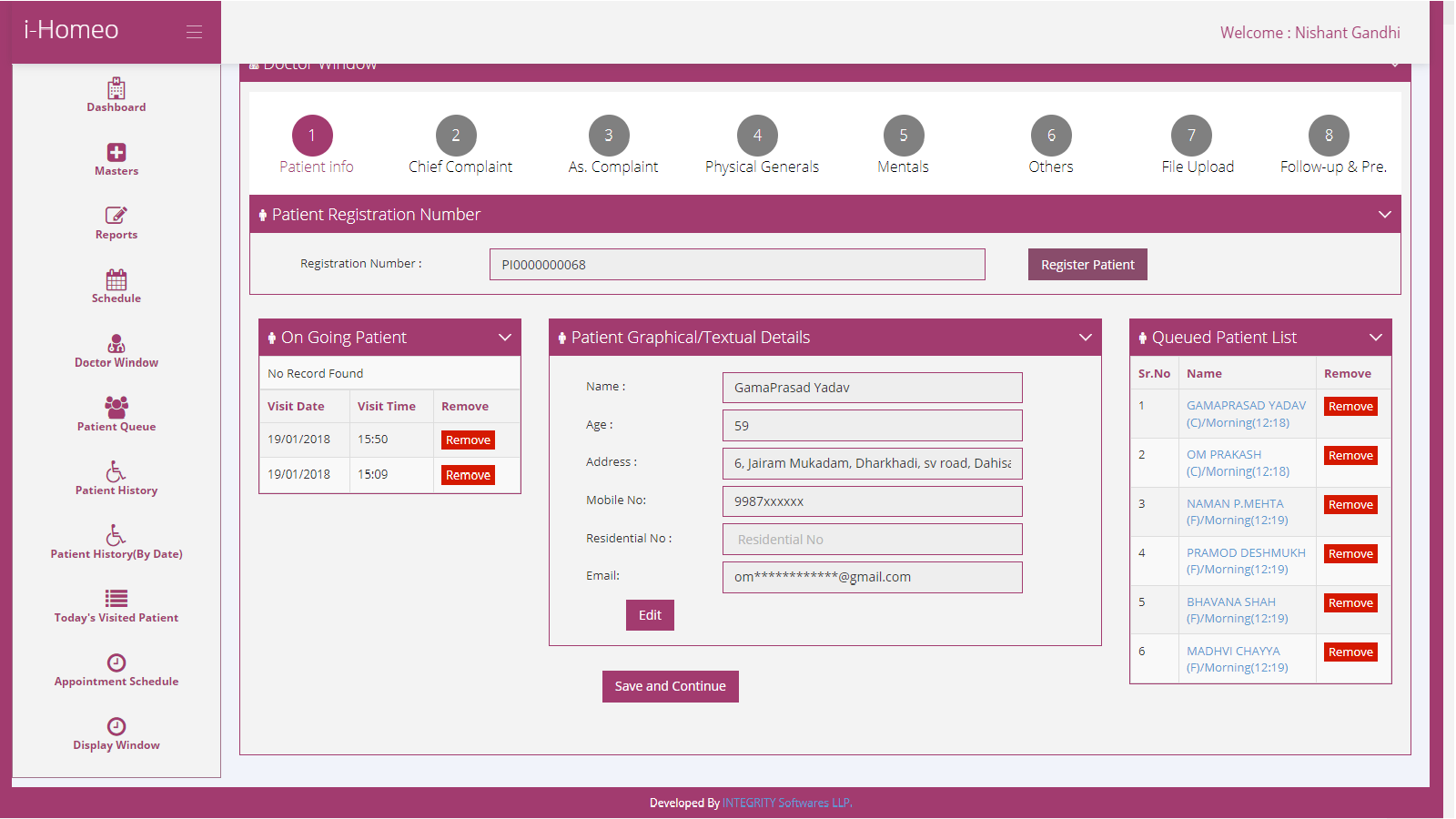This screenshot has width=1456, height=819.
Task: Collapse the Patient Registration Number panel
Action: [x=1385, y=215]
